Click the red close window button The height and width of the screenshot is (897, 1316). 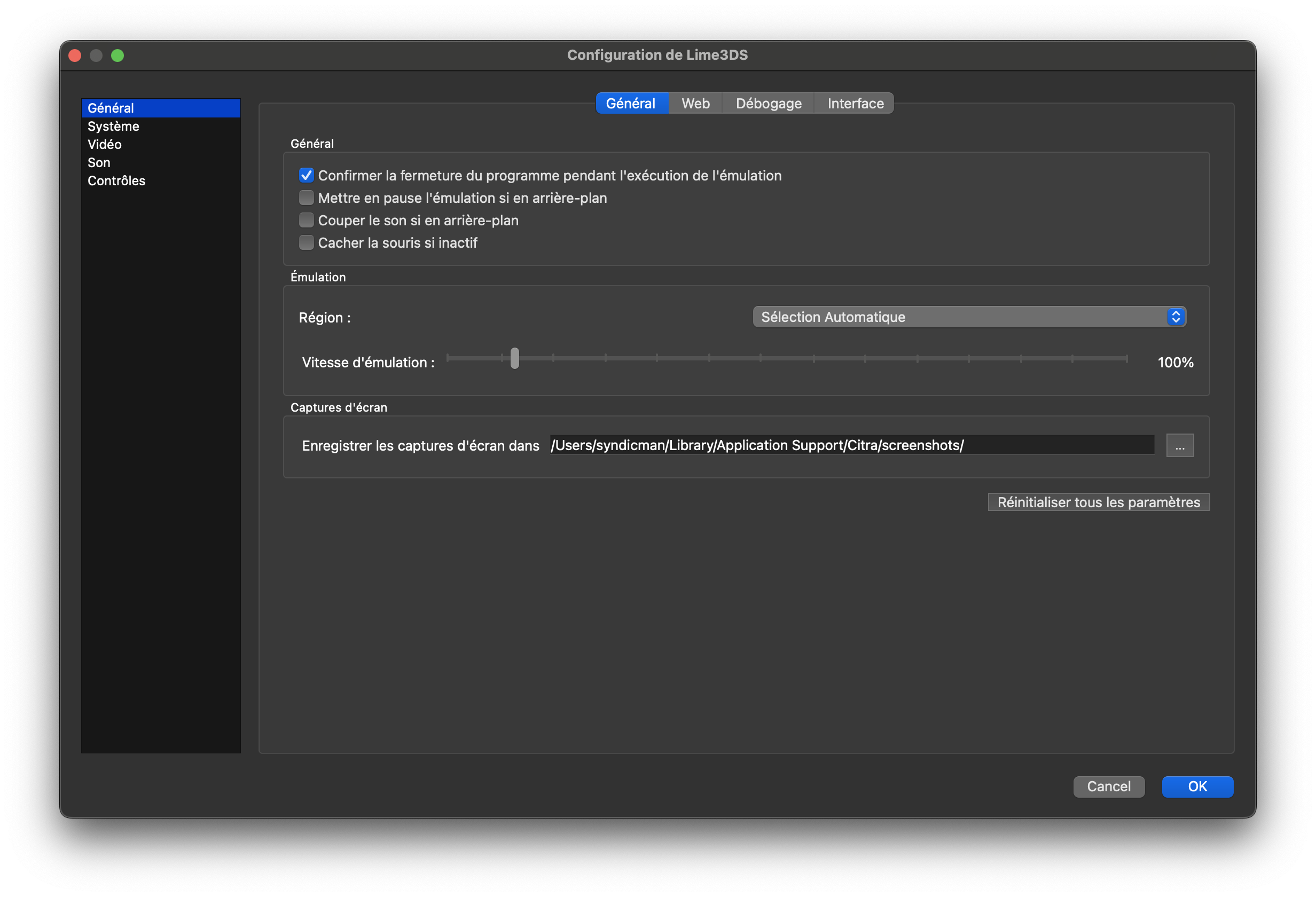[75, 56]
